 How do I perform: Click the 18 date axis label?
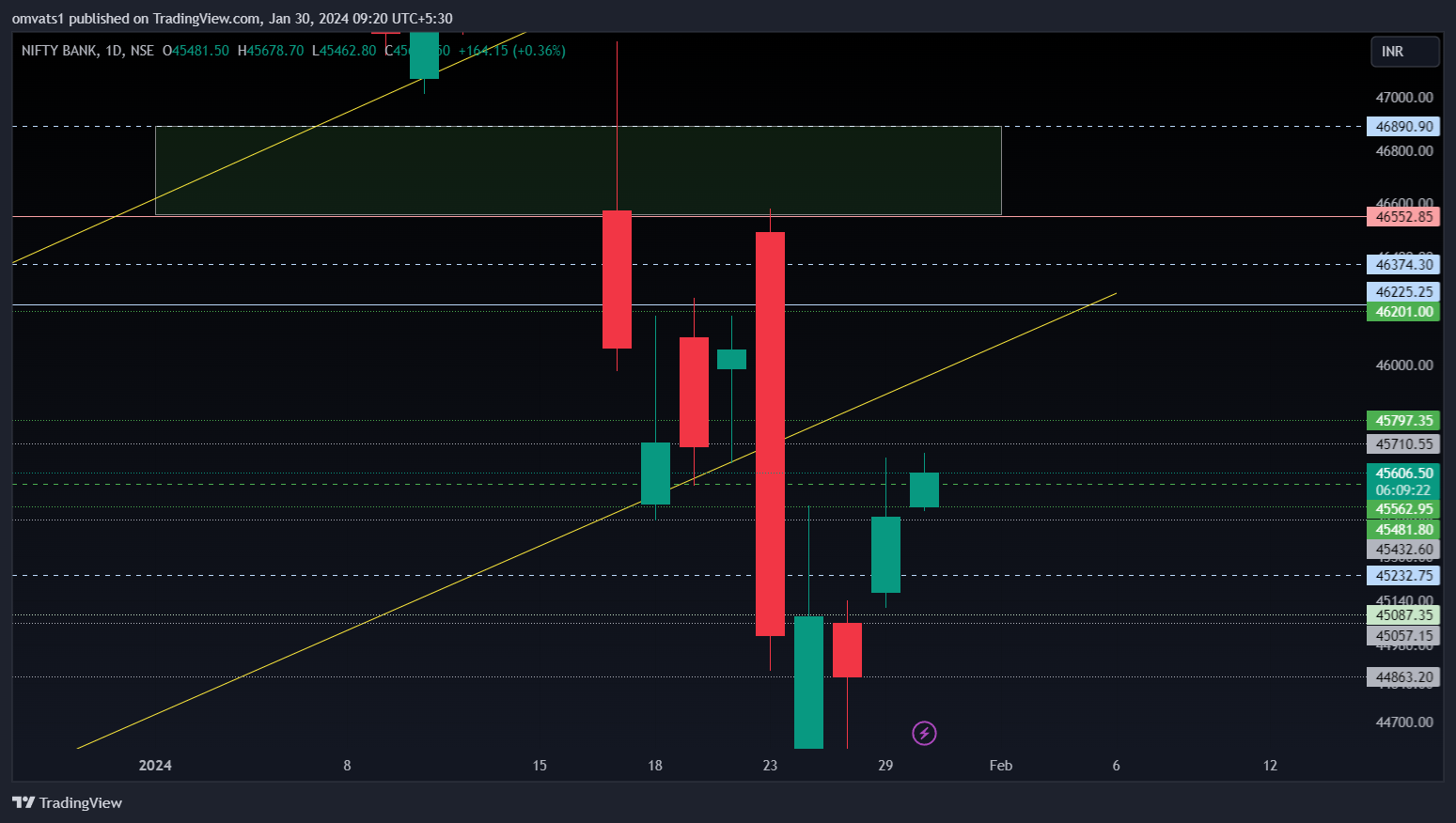(x=655, y=766)
